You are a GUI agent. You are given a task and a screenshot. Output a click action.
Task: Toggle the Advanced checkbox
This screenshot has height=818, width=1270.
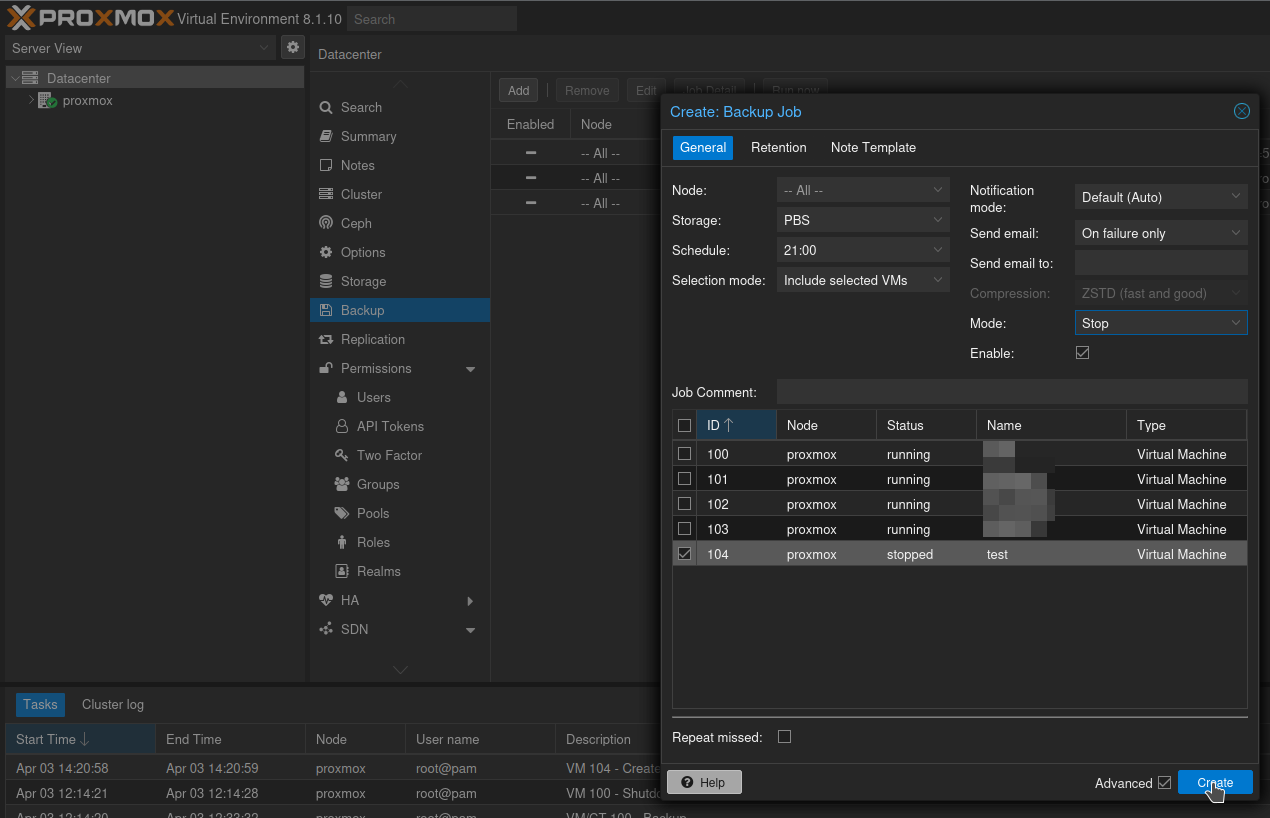[x=1164, y=783]
